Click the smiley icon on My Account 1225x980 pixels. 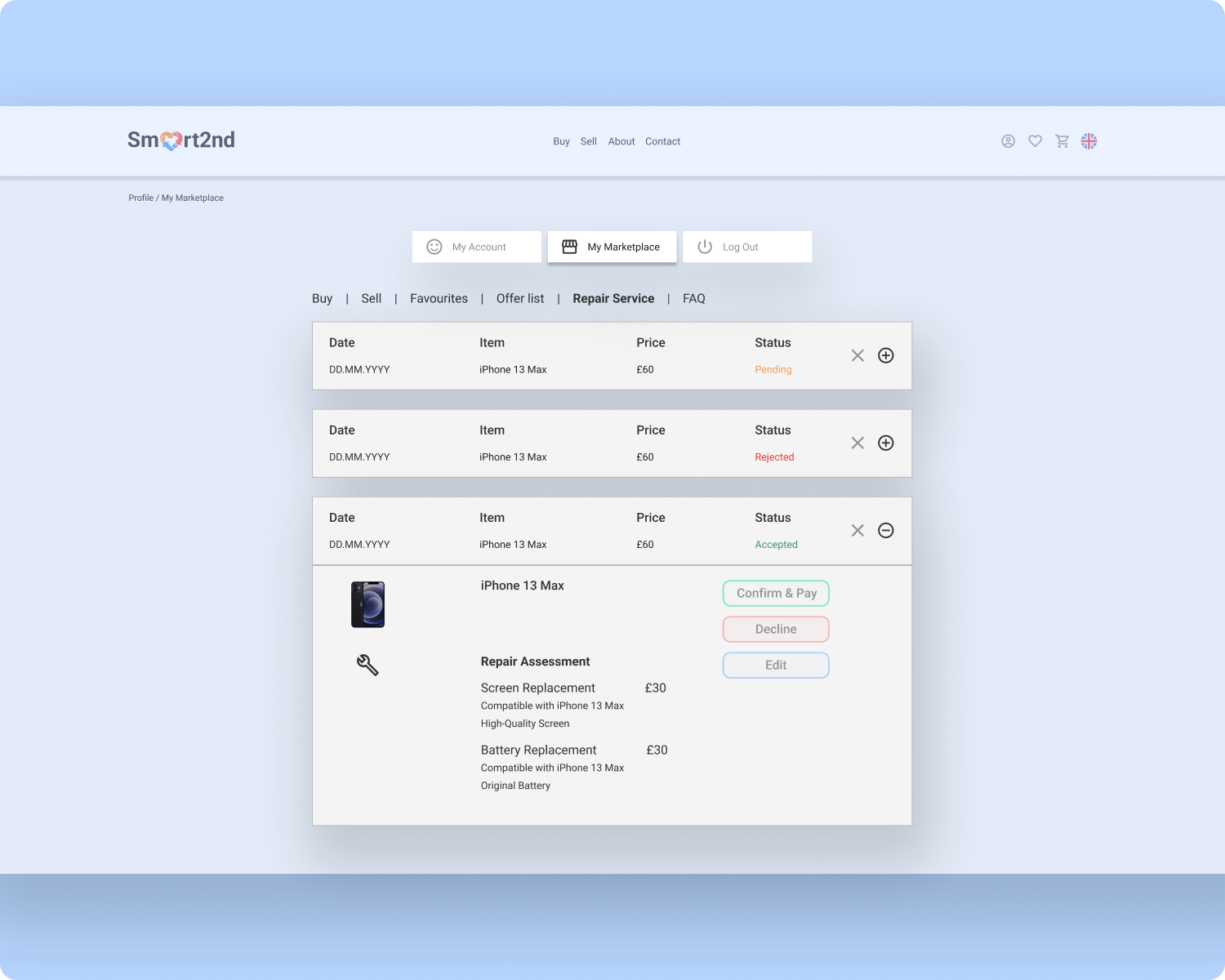click(434, 247)
